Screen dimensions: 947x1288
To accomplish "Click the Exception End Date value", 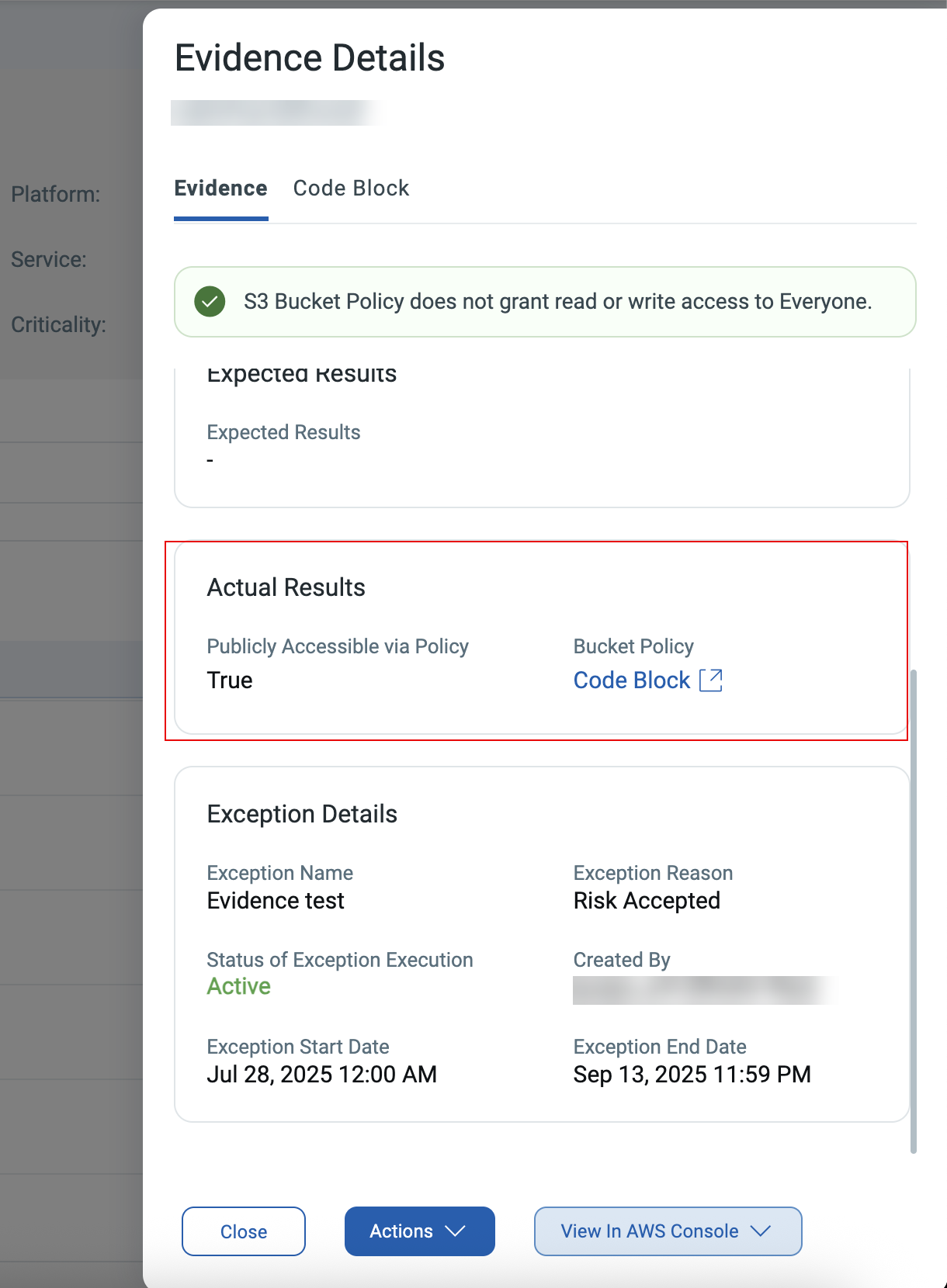I will (x=692, y=1075).
